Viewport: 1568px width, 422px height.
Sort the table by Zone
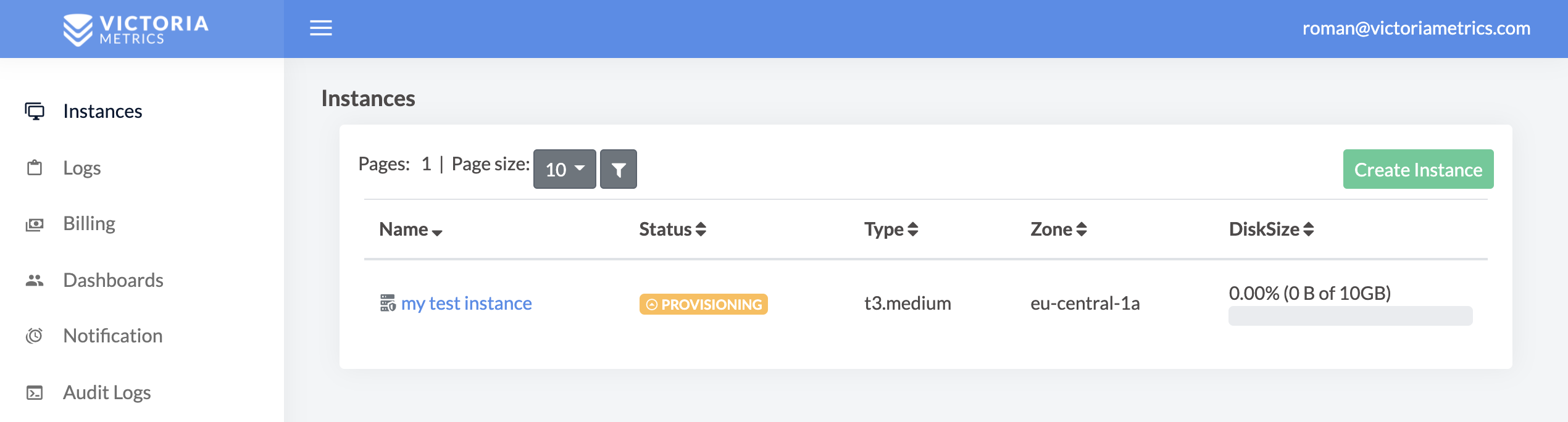pyautogui.click(x=1058, y=230)
